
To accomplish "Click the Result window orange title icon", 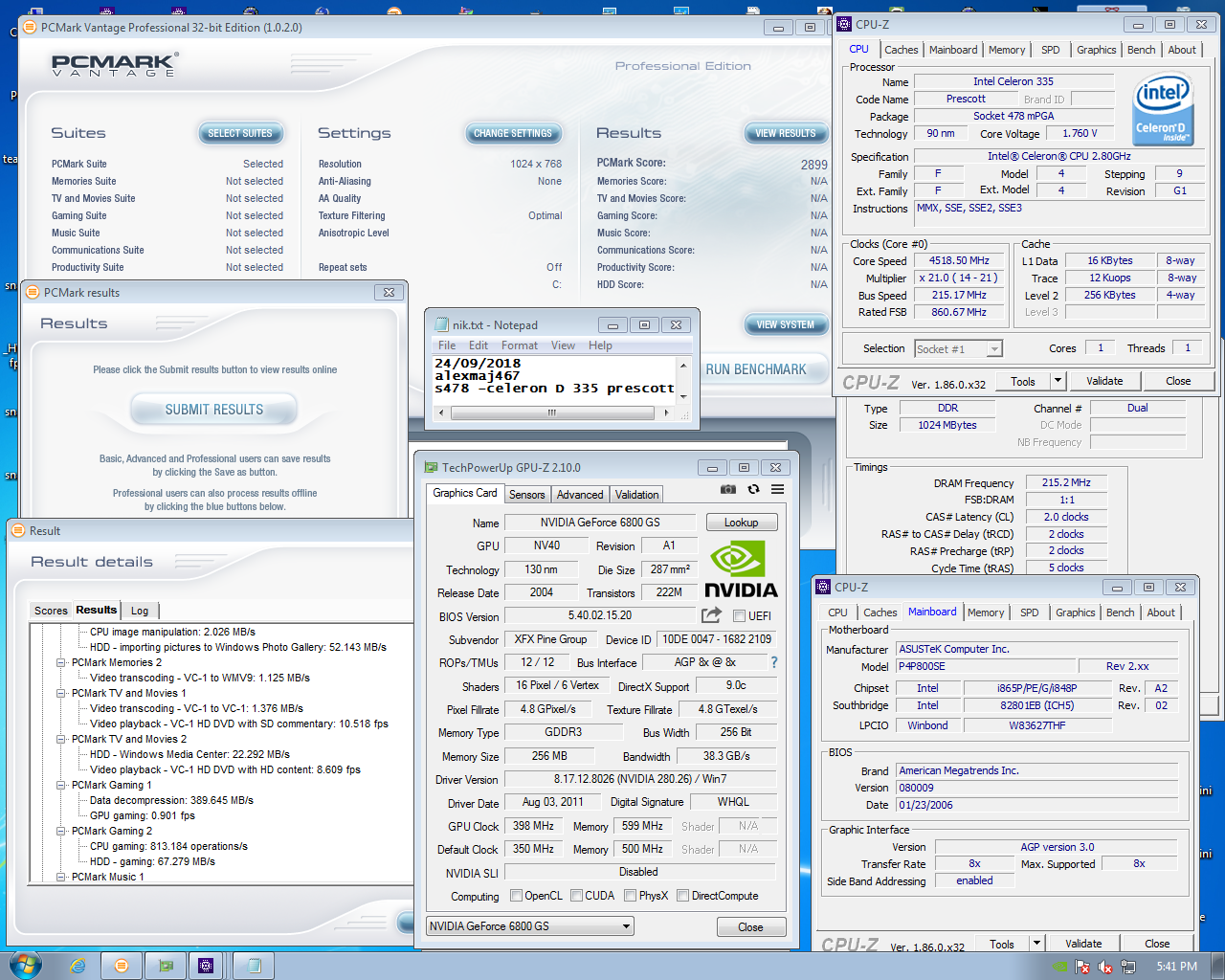I will tap(17, 530).
